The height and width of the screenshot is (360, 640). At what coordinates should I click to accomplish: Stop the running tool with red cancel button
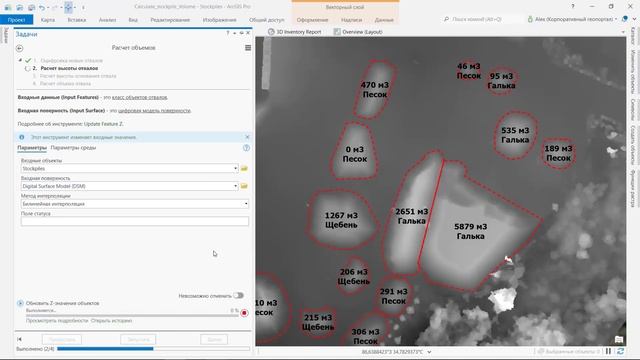(244, 313)
